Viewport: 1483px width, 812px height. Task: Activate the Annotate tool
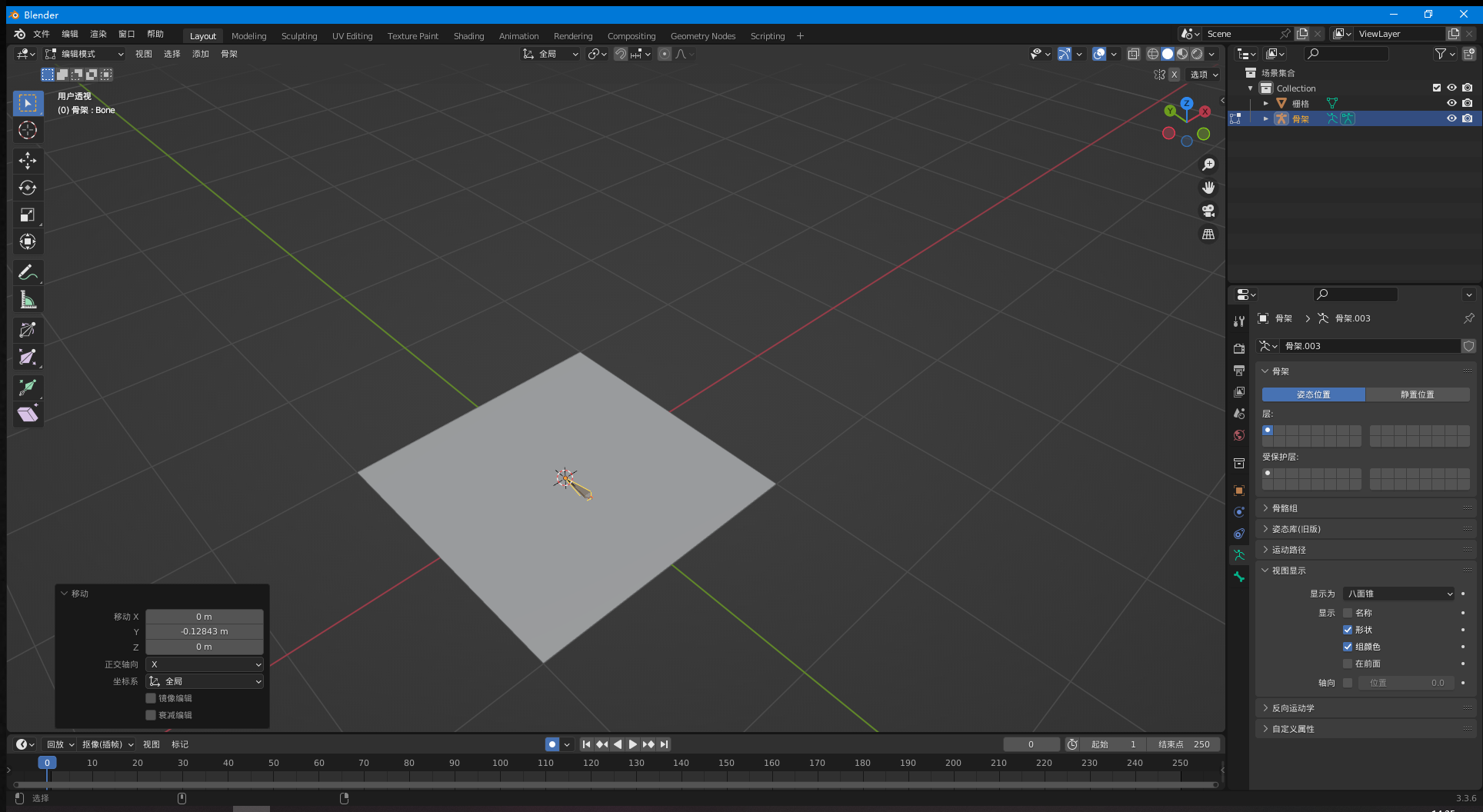[x=28, y=272]
